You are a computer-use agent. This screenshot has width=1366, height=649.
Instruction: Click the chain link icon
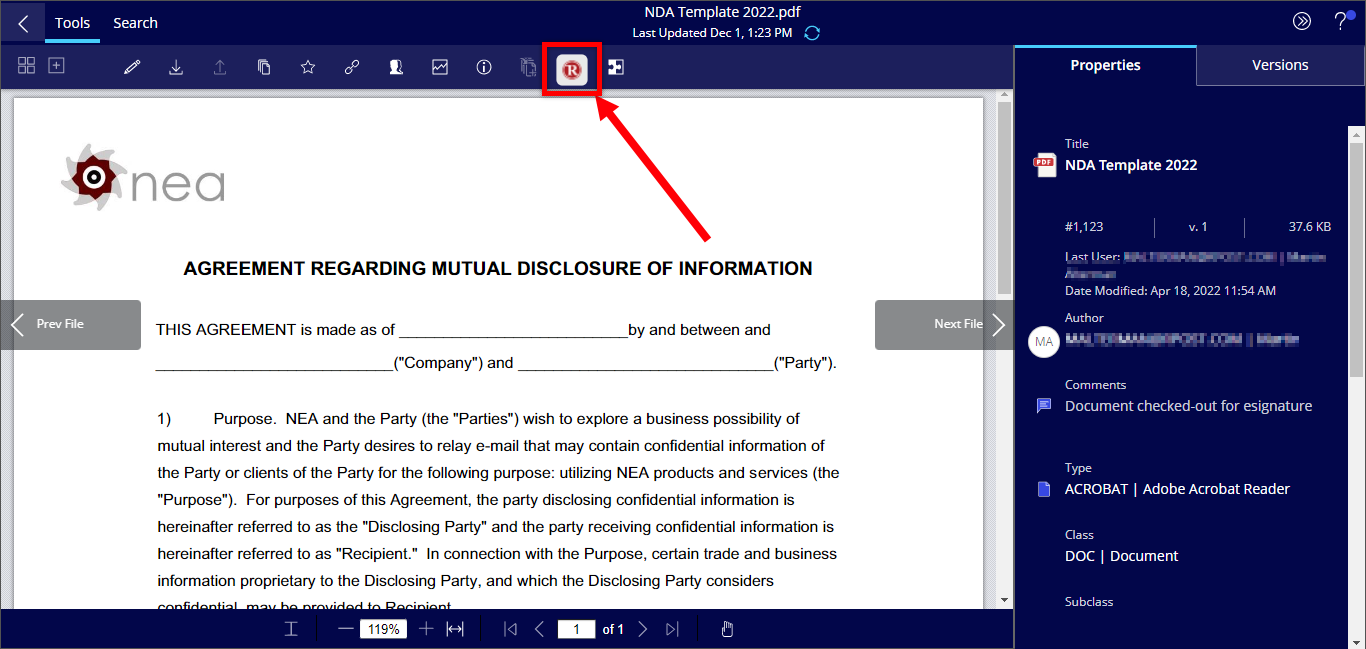[352, 68]
